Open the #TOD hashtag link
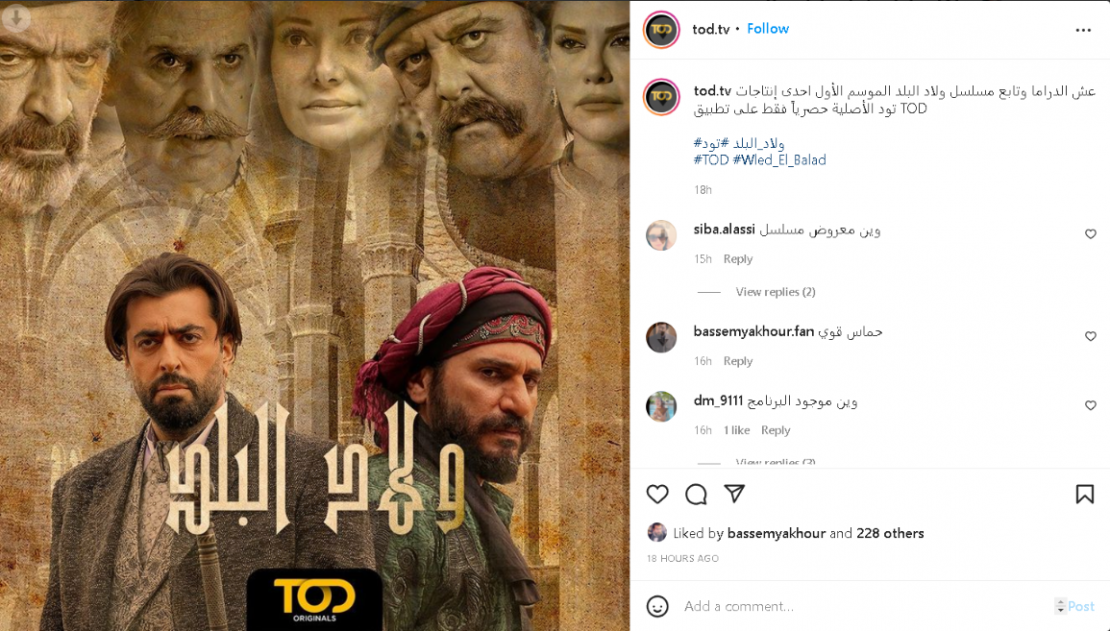 711,160
